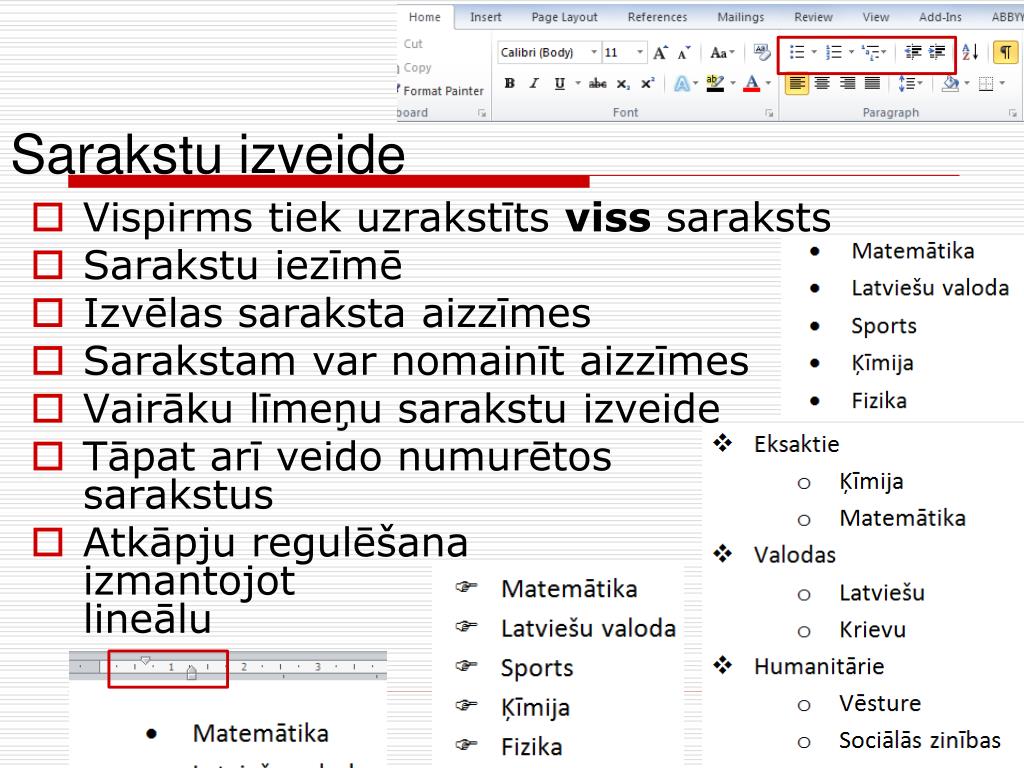Click the 'Humanitārie' list entry

click(819, 666)
